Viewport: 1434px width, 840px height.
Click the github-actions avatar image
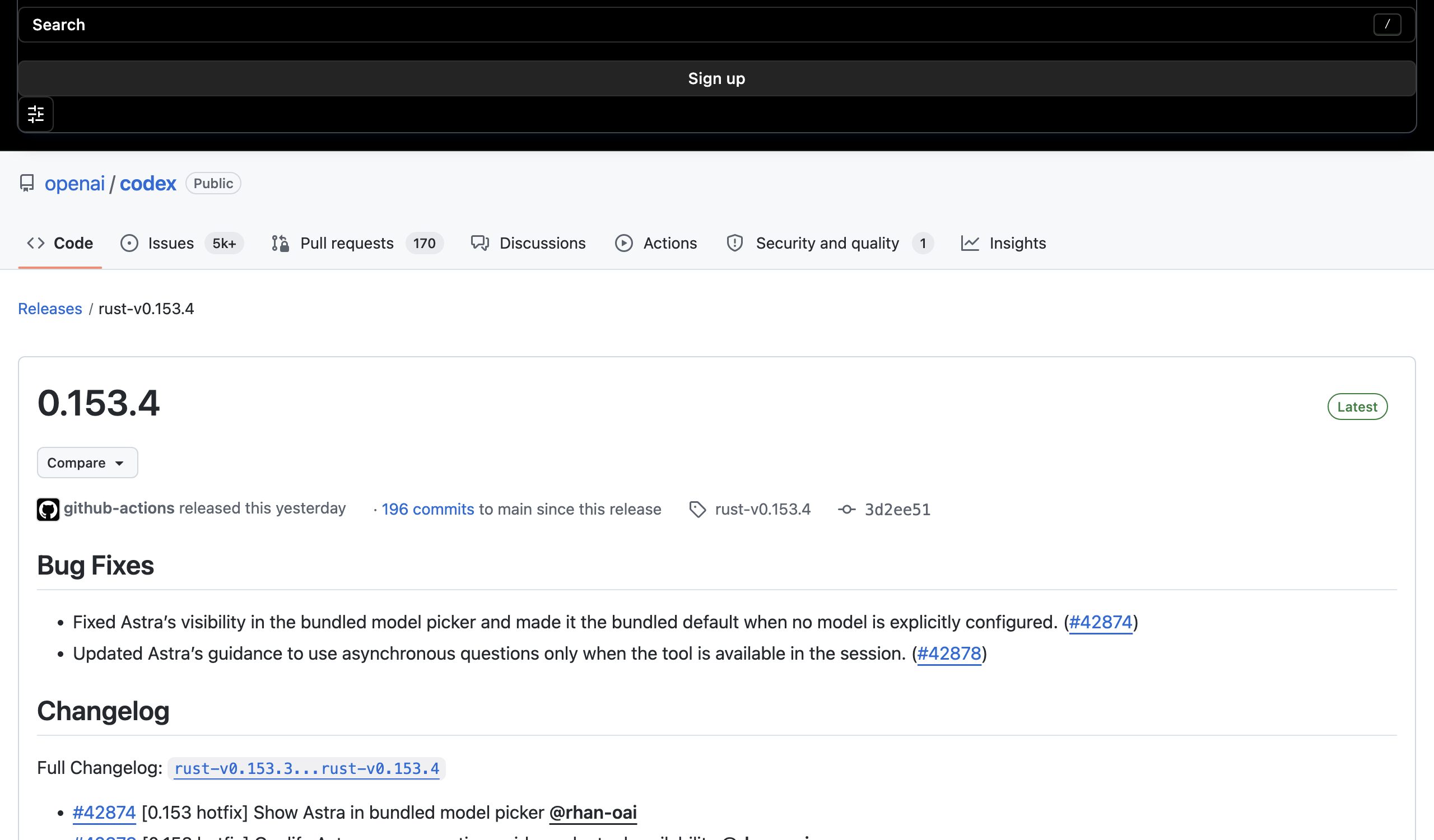click(x=48, y=509)
